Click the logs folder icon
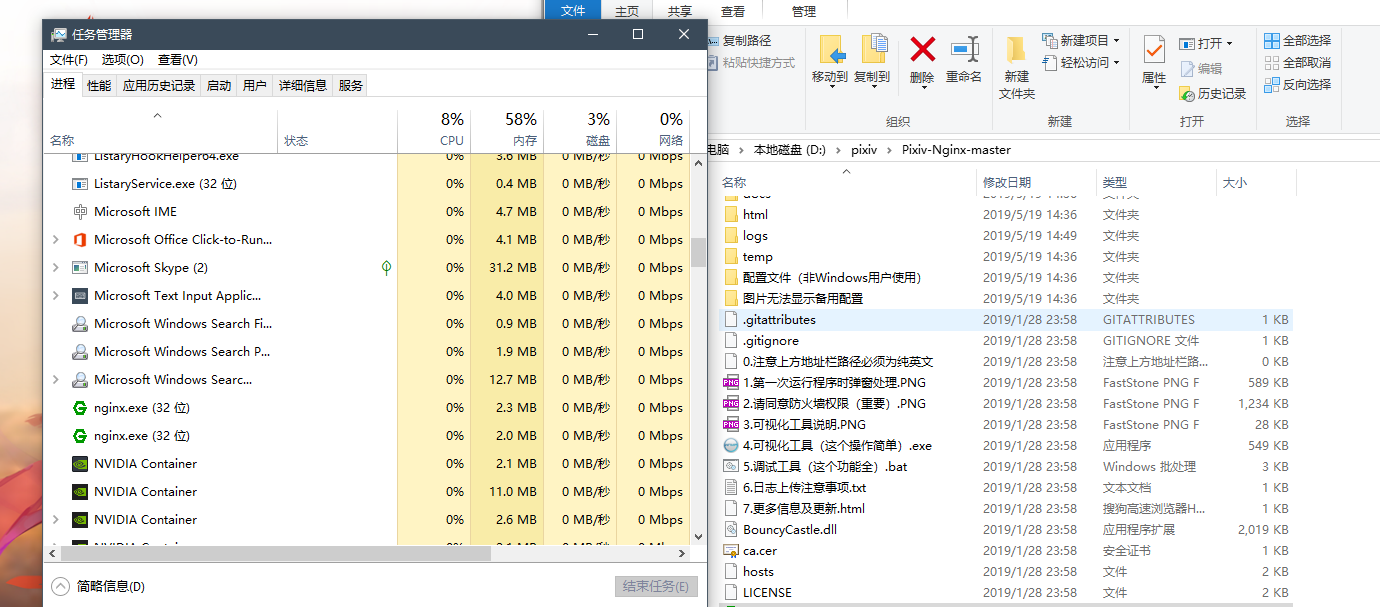This screenshot has height=607, width=1380. pos(730,236)
